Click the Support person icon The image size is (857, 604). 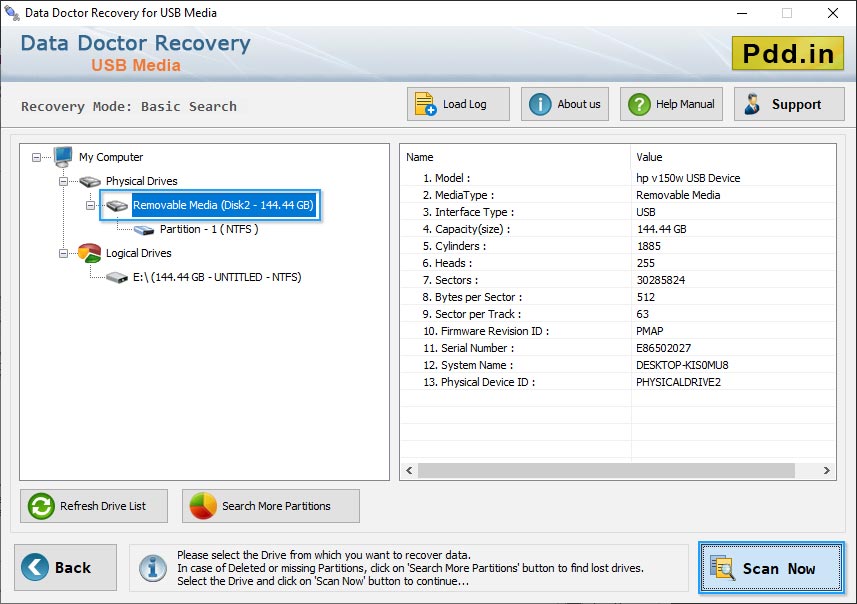click(x=752, y=104)
